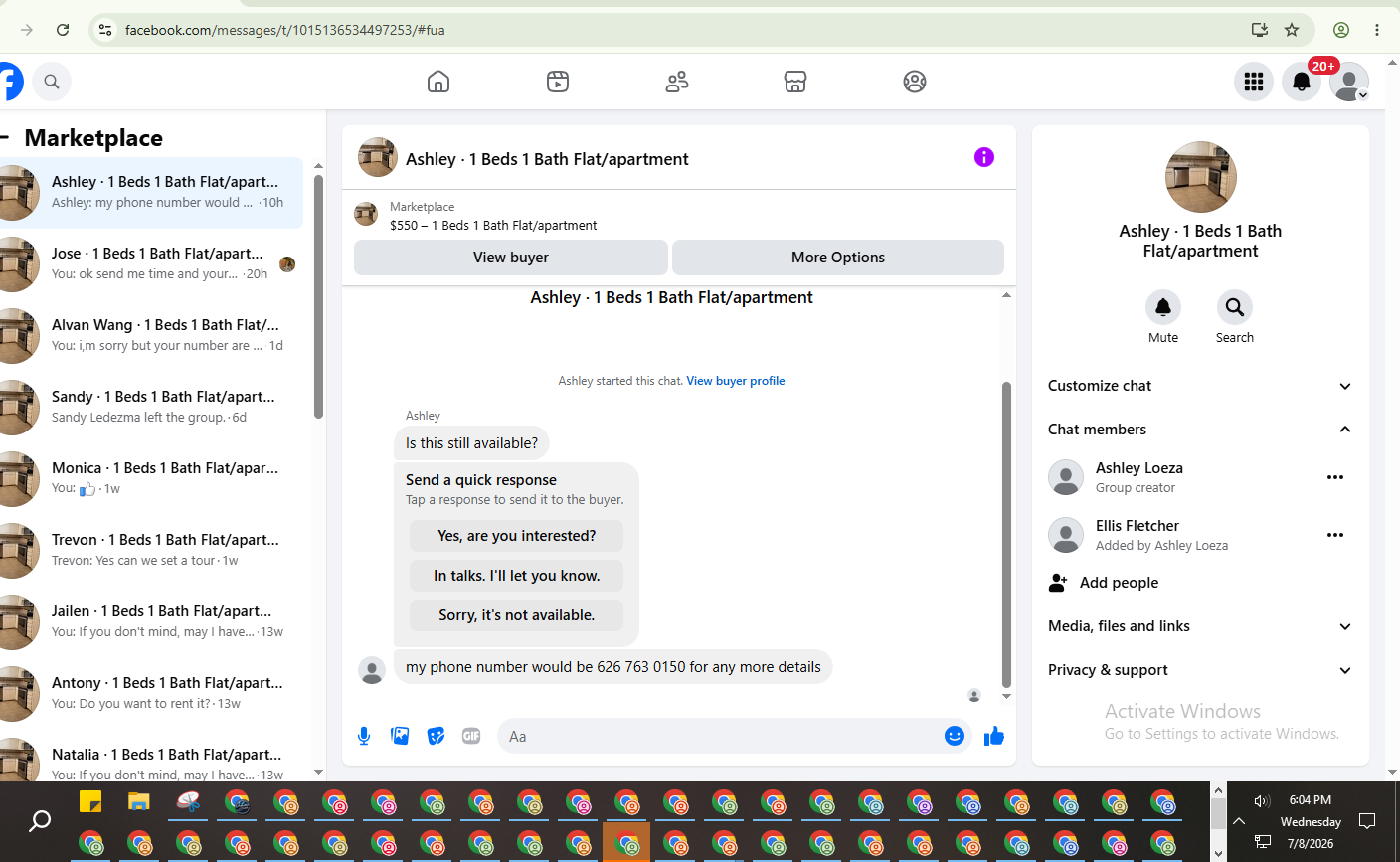The height and width of the screenshot is (862, 1400).
Task: Open Sandy conversation in the chat list
Action: (151, 407)
